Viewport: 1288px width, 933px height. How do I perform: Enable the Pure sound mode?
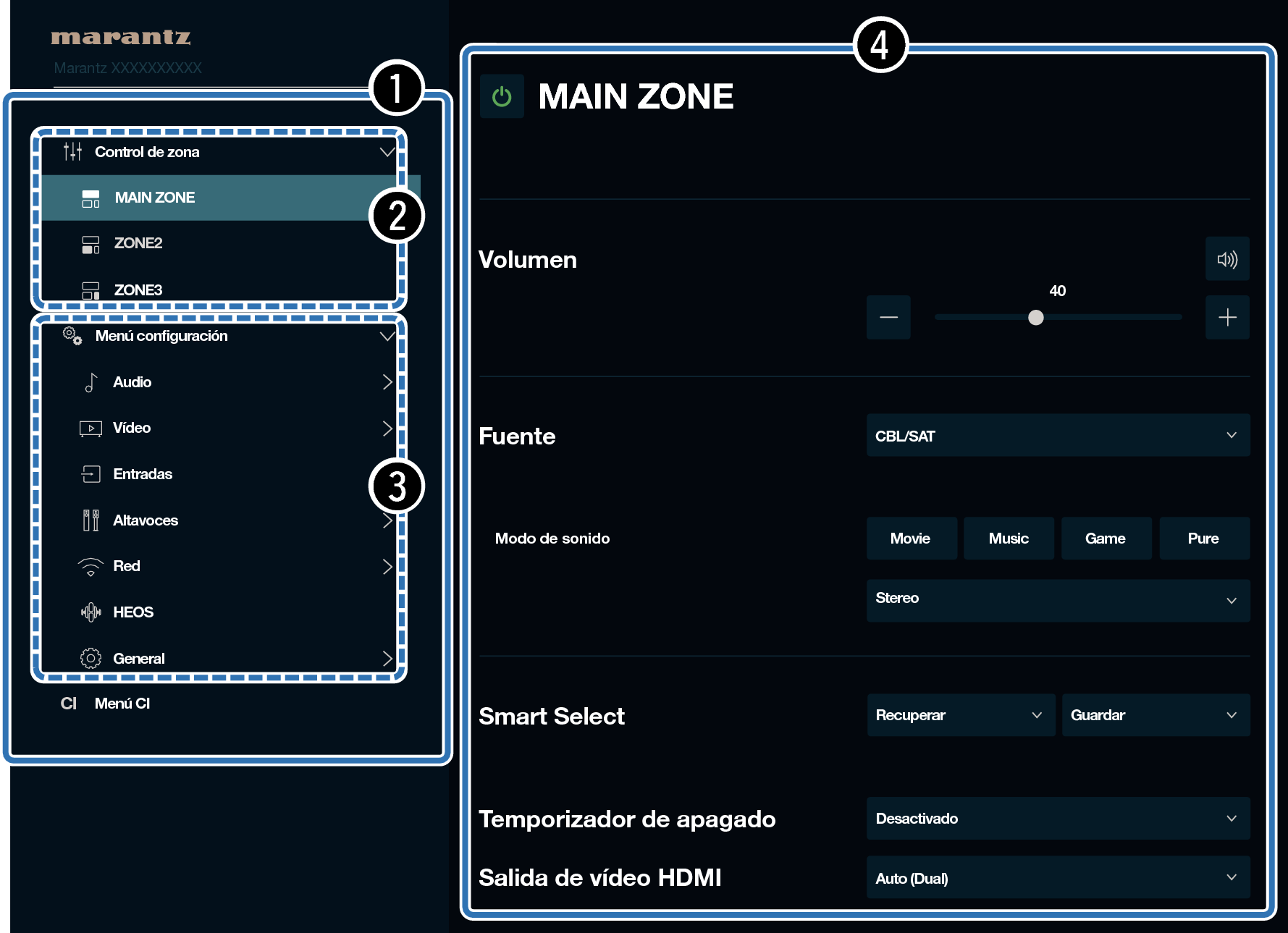[1203, 539]
